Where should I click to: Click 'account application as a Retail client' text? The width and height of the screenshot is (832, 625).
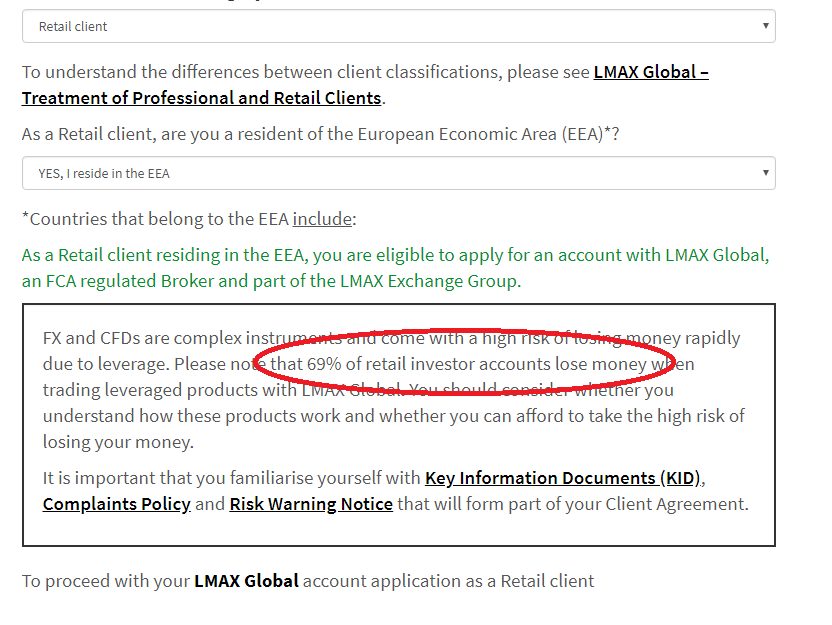(x=448, y=581)
